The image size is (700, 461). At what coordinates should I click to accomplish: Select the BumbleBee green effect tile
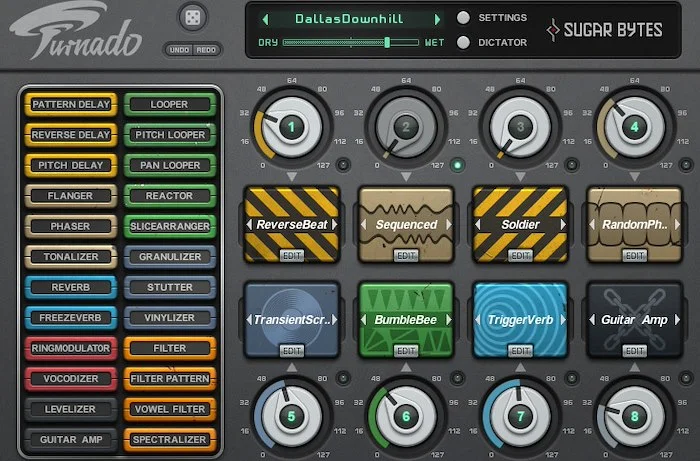(x=405, y=319)
